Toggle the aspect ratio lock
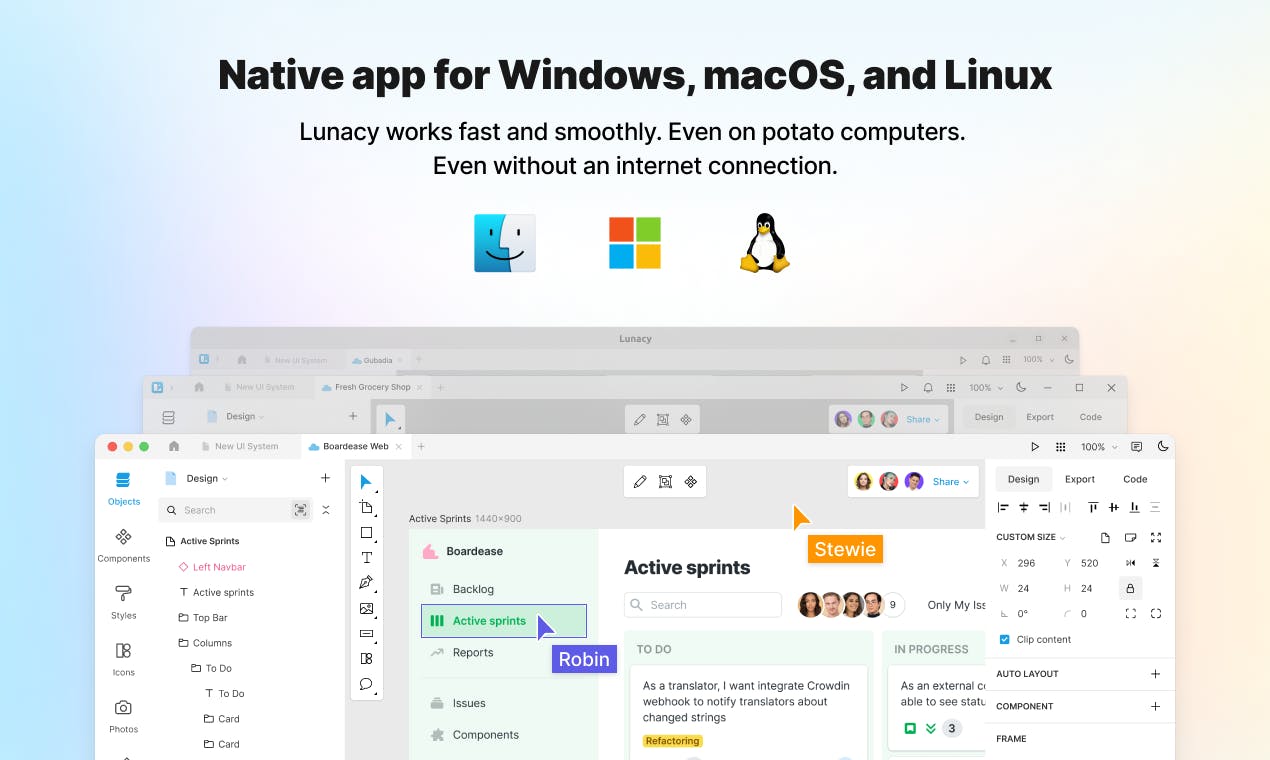Image resolution: width=1270 pixels, height=760 pixels. (1131, 588)
